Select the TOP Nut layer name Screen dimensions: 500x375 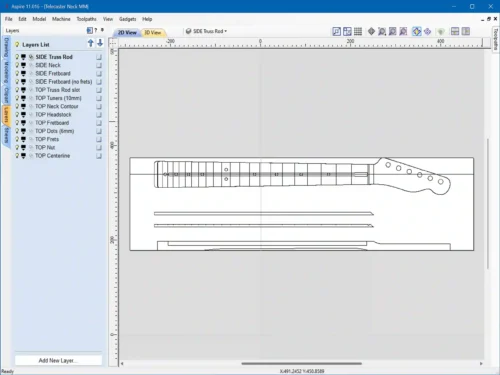coord(45,147)
